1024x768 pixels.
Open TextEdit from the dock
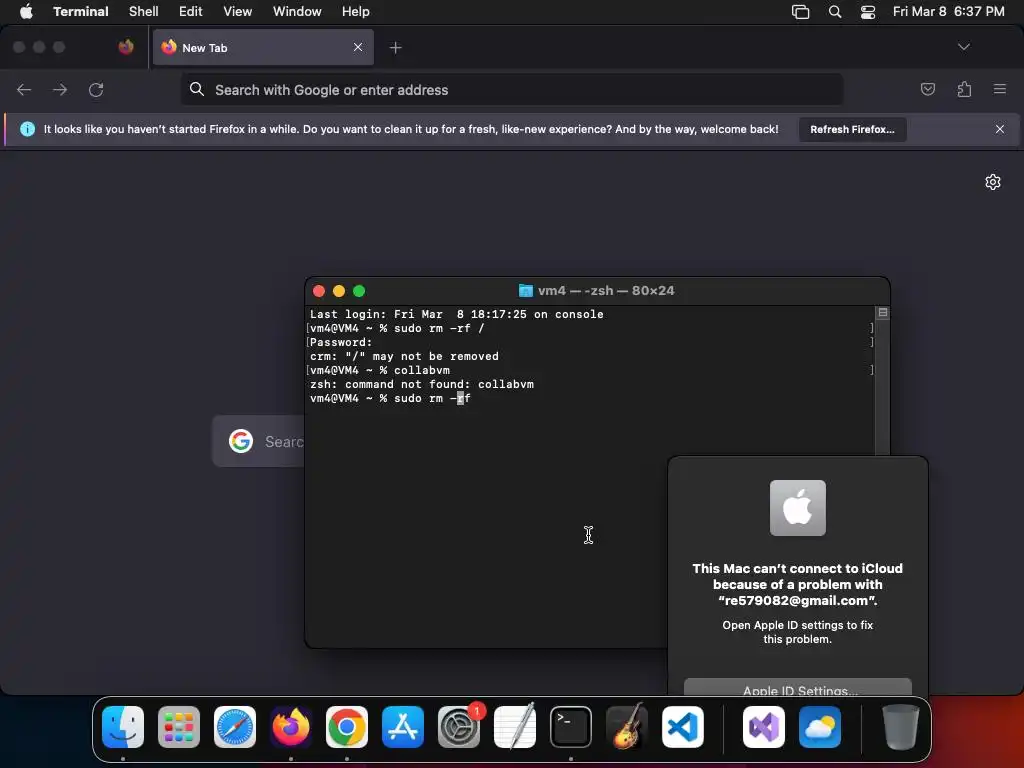point(515,726)
